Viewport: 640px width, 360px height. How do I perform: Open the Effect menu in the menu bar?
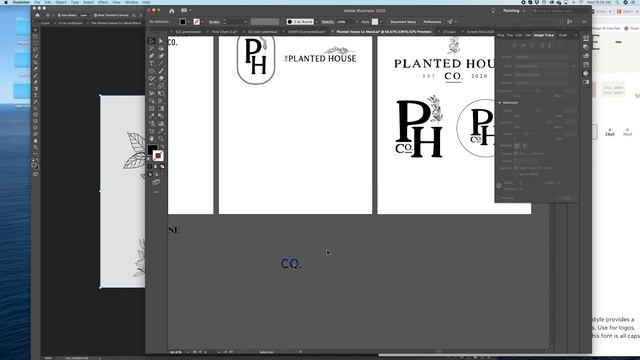[x=103, y=2]
